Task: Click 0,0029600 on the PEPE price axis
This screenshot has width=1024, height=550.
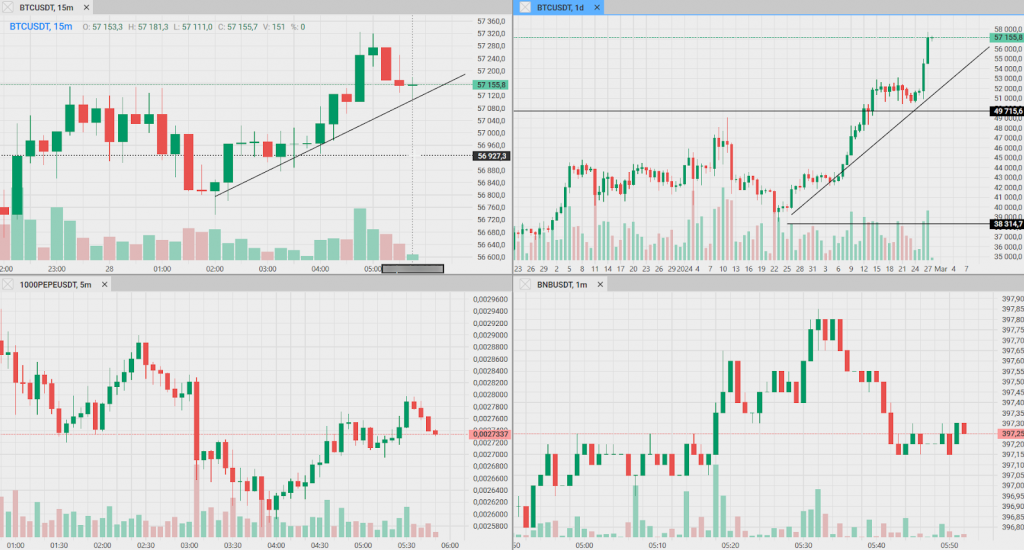Action: click(490, 299)
